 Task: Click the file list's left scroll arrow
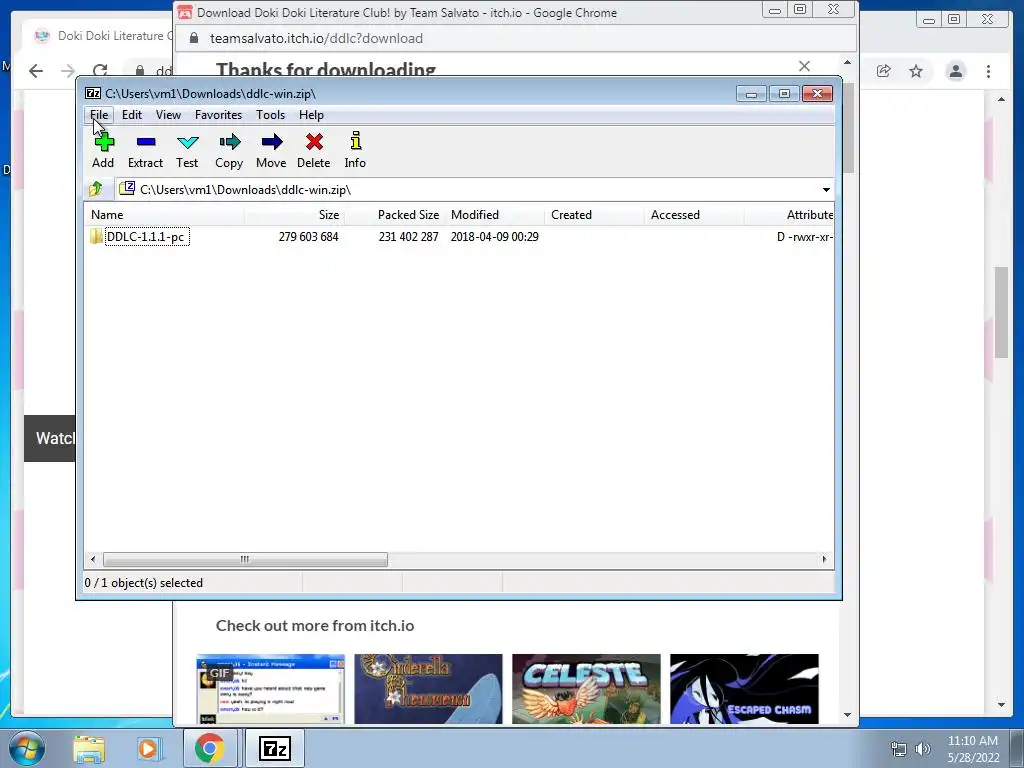click(x=93, y=559)
